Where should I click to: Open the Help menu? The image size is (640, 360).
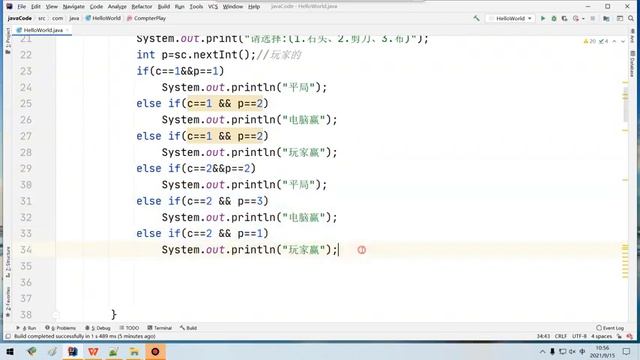254,7
